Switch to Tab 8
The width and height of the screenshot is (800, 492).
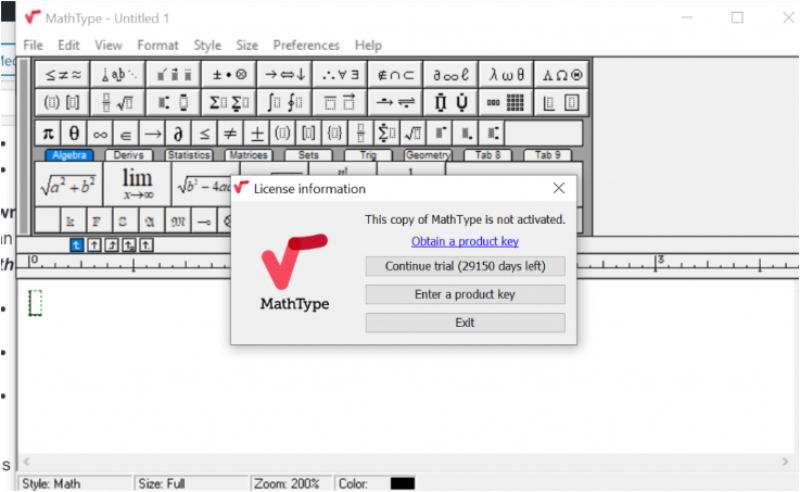[488, 155]
